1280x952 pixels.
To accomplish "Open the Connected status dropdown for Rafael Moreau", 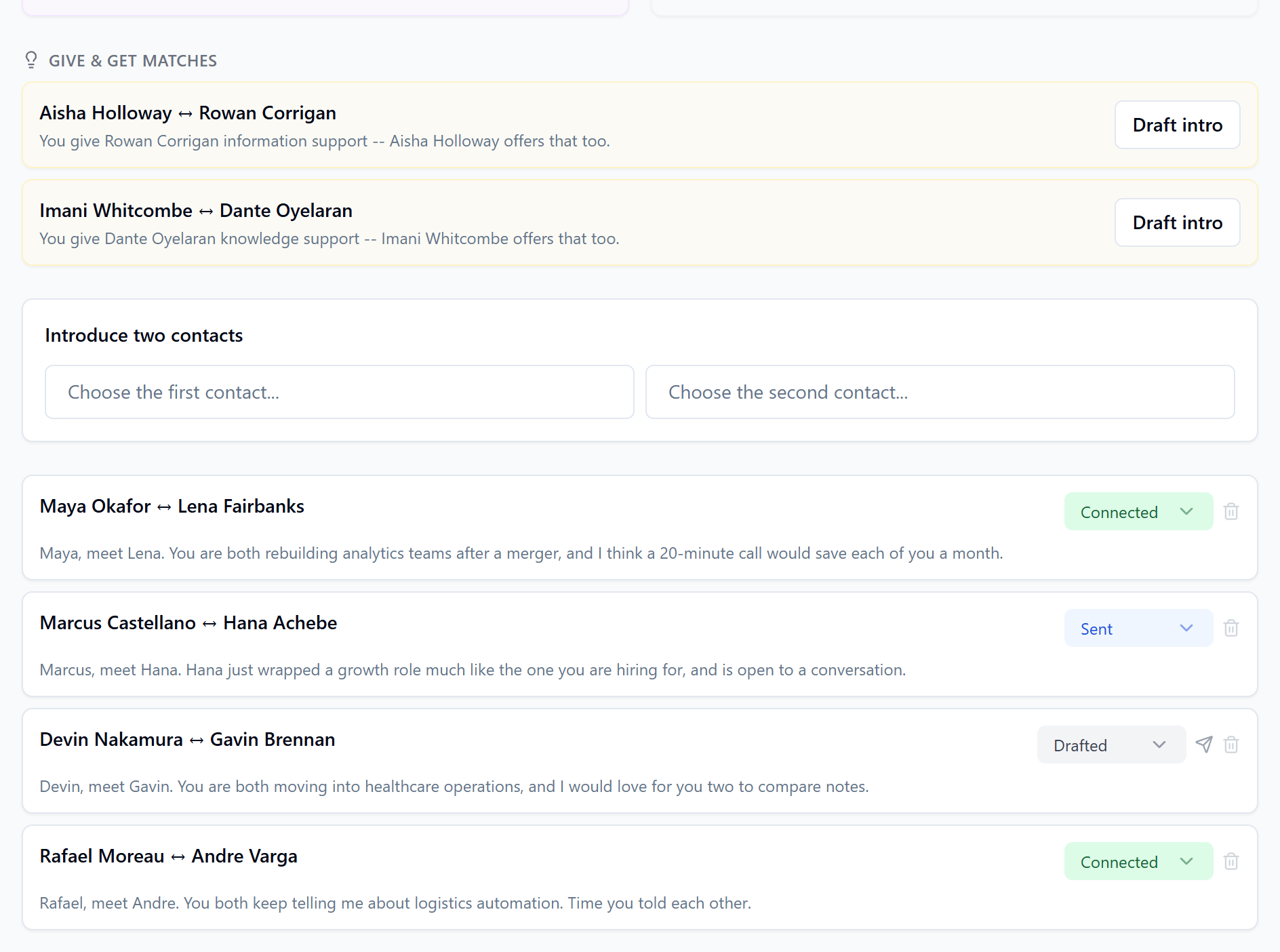I will click(x=1138, y=862).
